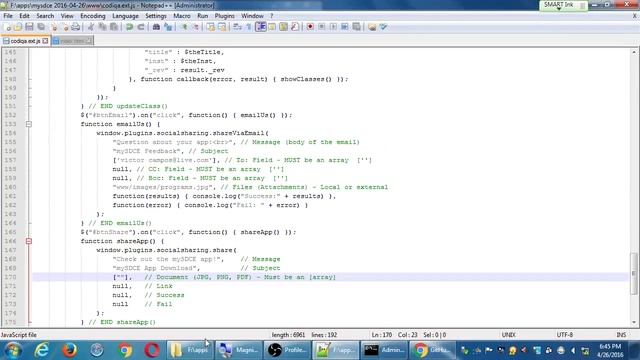Click the Playback macro icon

point(333,27)
